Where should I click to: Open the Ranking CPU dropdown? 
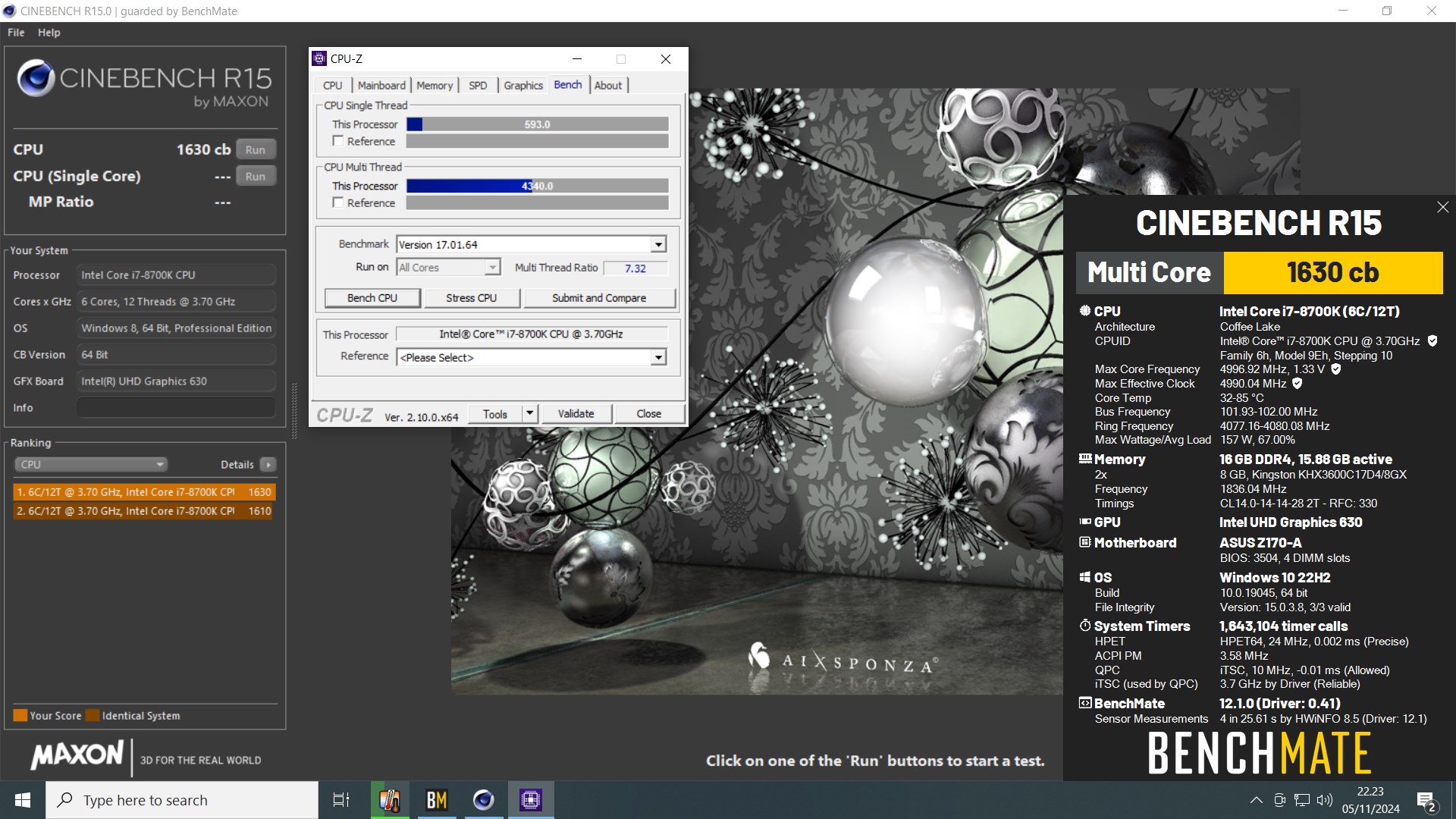pyautogui.click(x=91, y=464)
